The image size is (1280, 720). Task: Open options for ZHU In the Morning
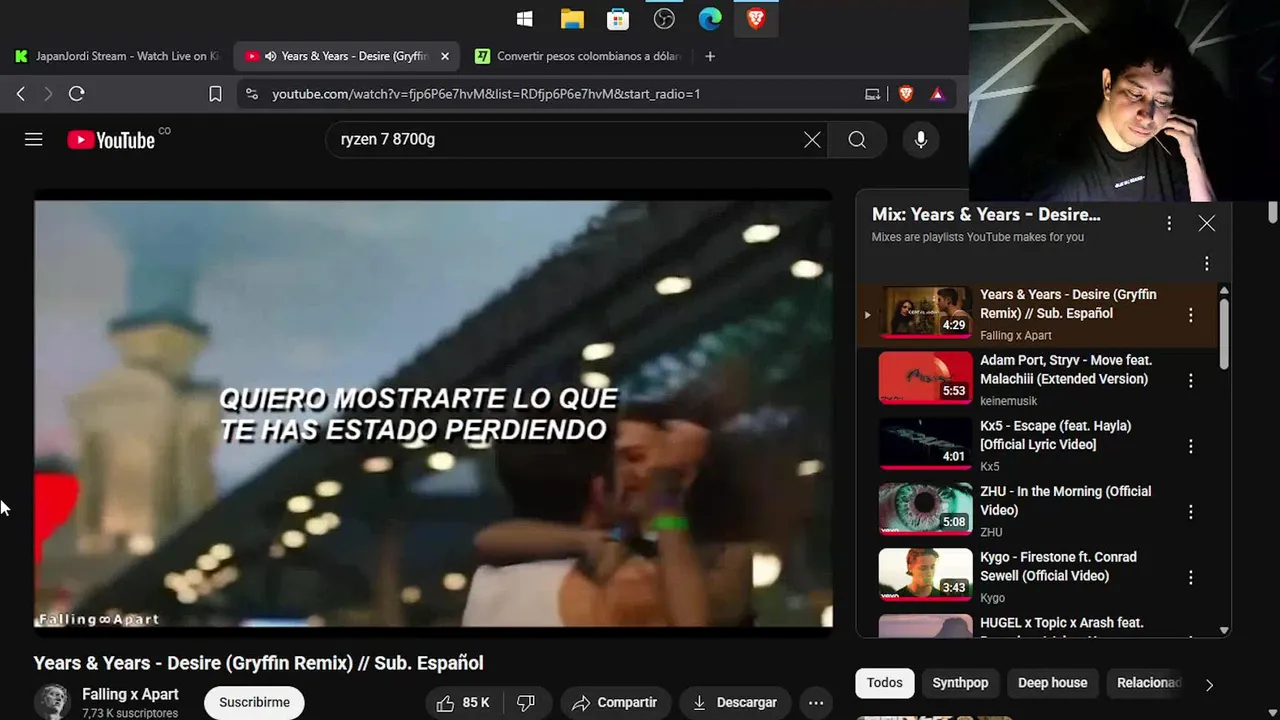tap(1190, 512)
